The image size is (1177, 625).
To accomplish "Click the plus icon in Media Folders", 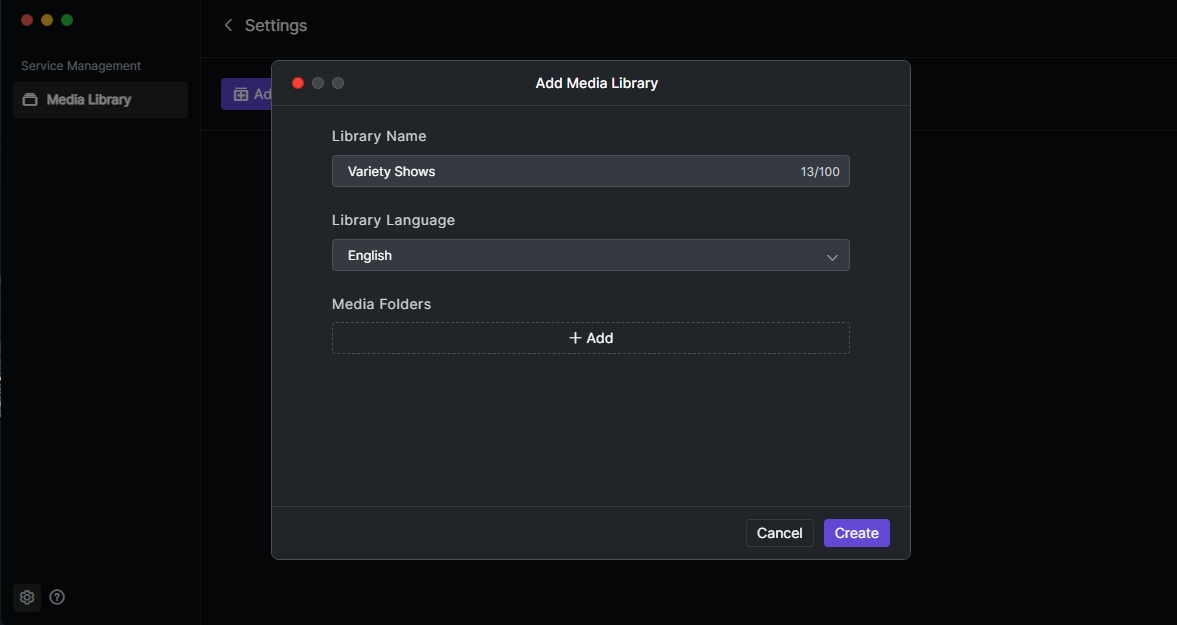I will click(575, 338).
